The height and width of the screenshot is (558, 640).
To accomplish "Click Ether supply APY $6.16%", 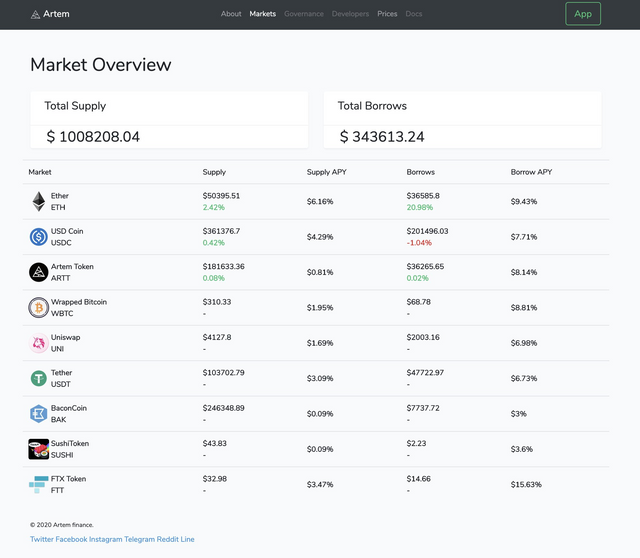I will pos(320,202).
